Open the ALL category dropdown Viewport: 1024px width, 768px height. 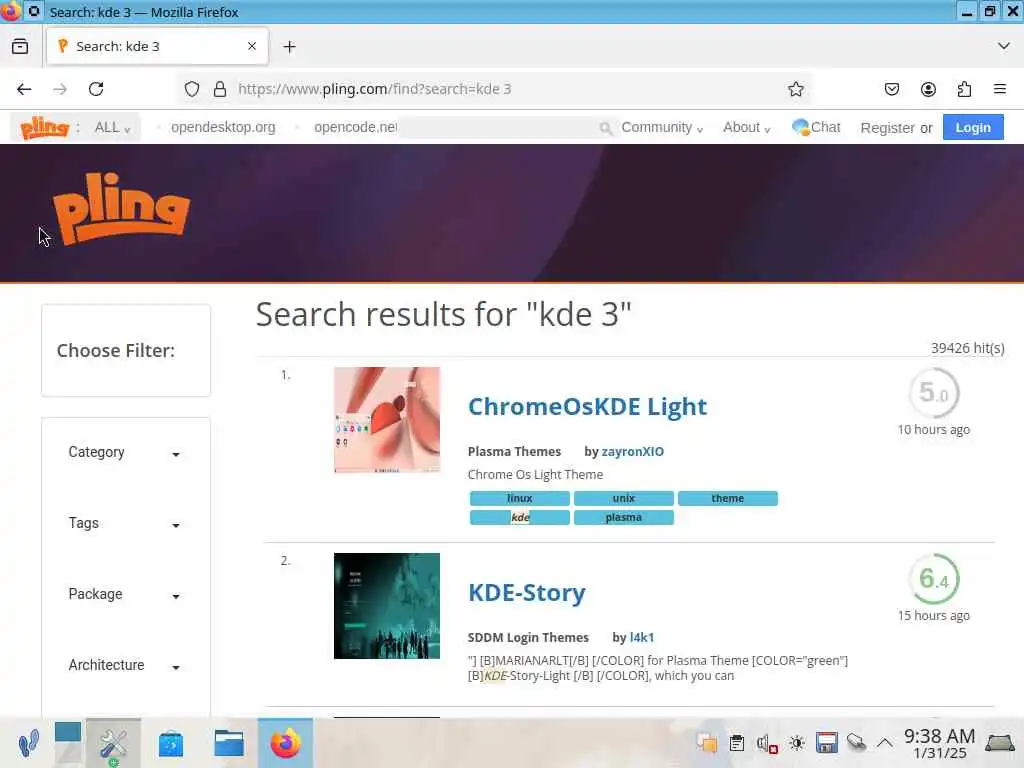tap(112, 128)
